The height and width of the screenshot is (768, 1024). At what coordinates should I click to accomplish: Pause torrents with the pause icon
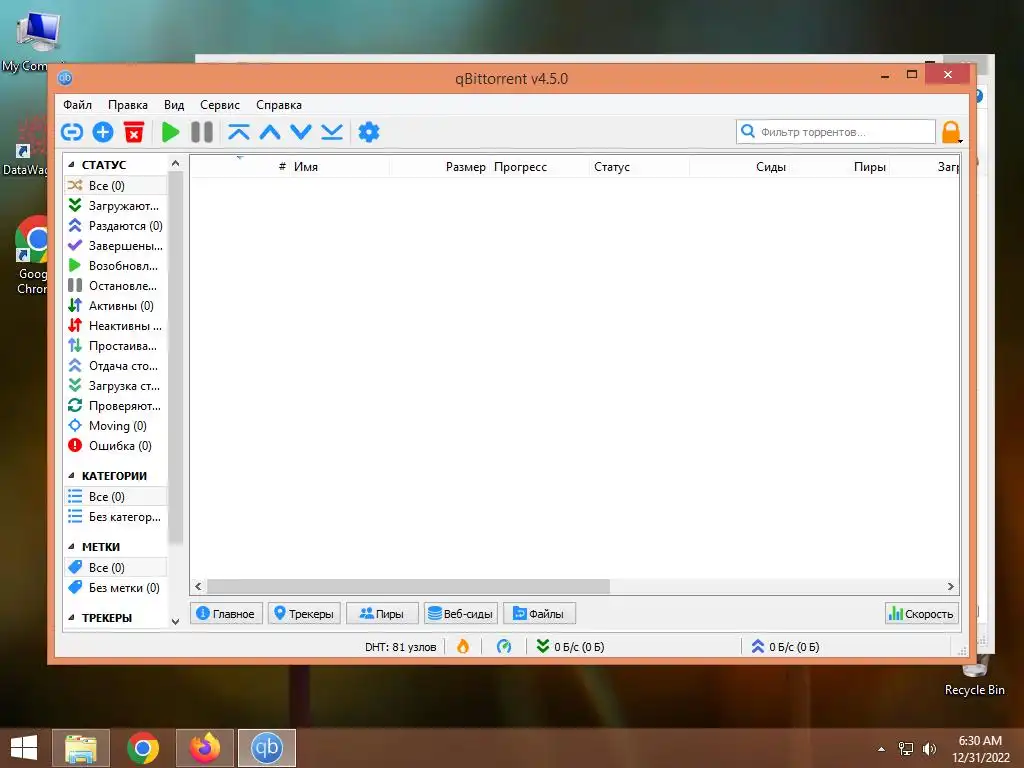pyautogui.click(x=202, y=132)
